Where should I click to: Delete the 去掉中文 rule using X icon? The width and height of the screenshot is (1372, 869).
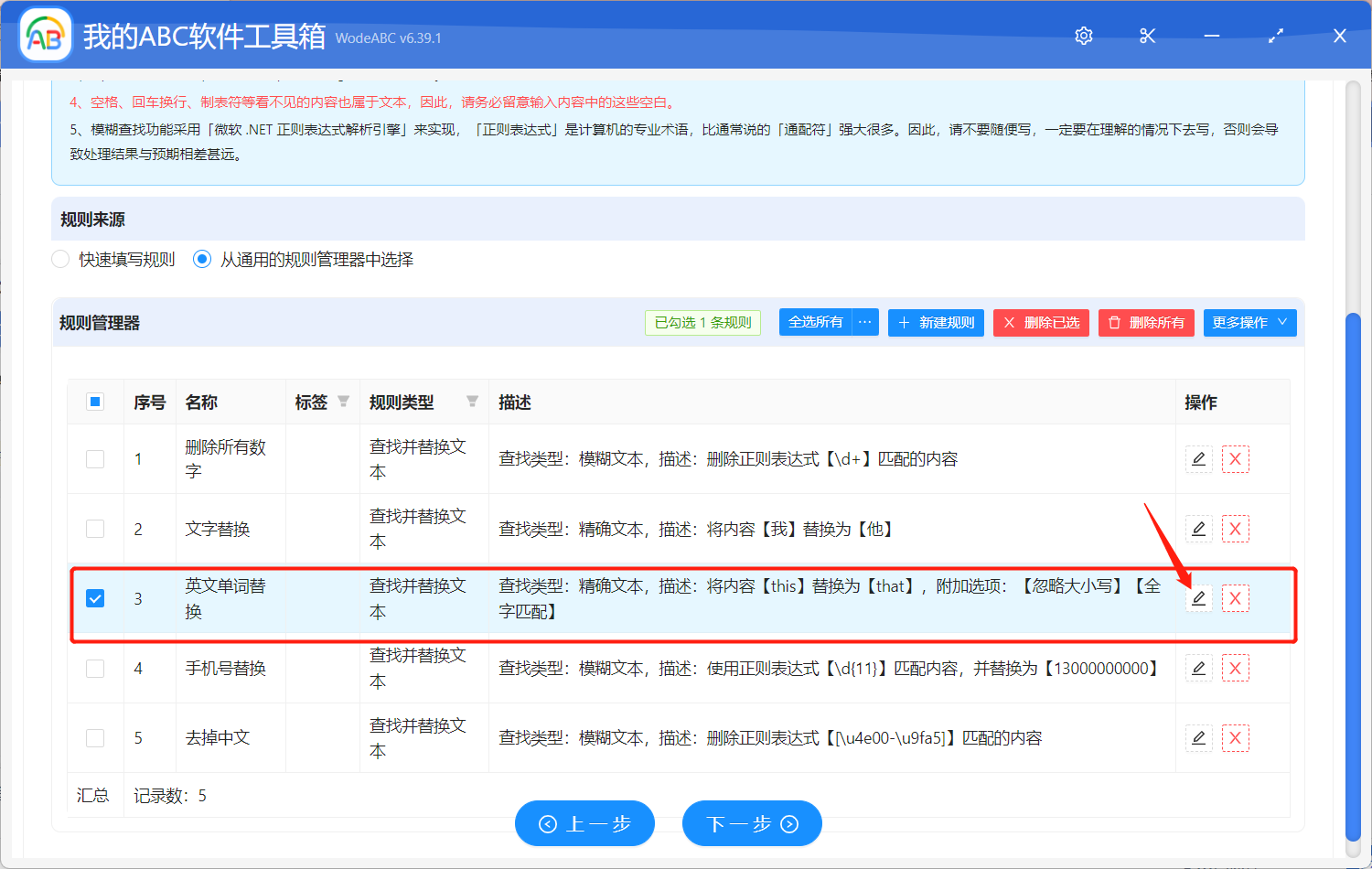[x=1236, y=737]
